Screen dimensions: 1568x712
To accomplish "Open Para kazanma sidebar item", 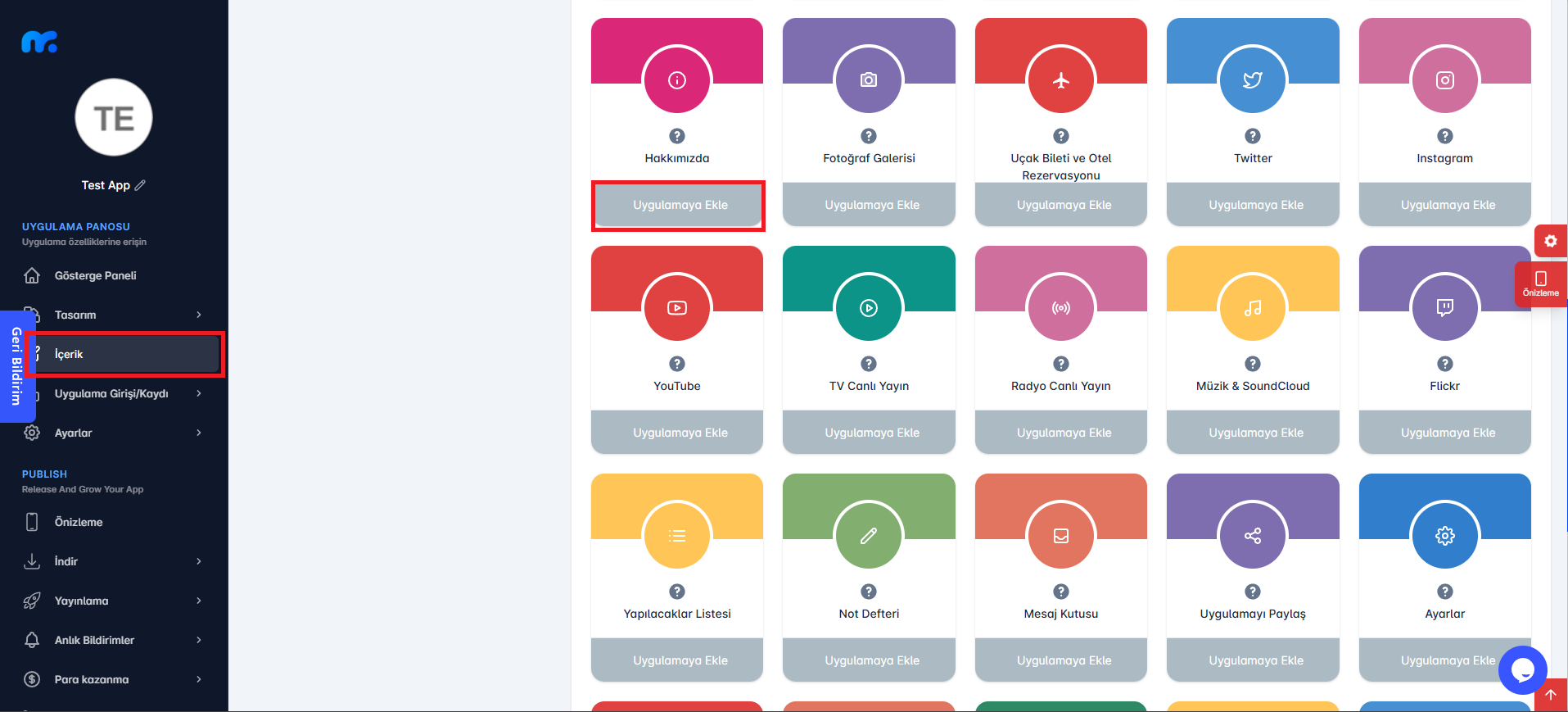I will [x=114, y=679].
